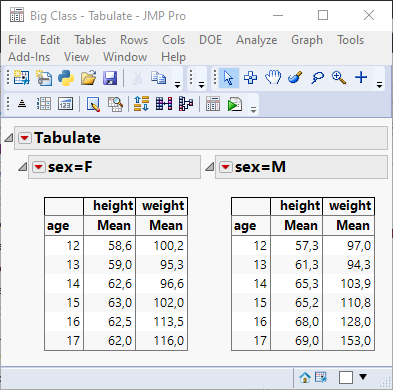The width and height of the screenshot is (393, 390).
Task: Open the Rows menu
Action: [134, 40]
